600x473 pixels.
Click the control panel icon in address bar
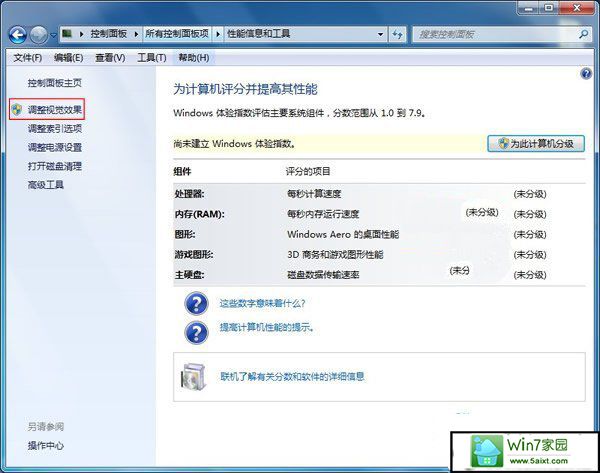(x=67, y=34)
